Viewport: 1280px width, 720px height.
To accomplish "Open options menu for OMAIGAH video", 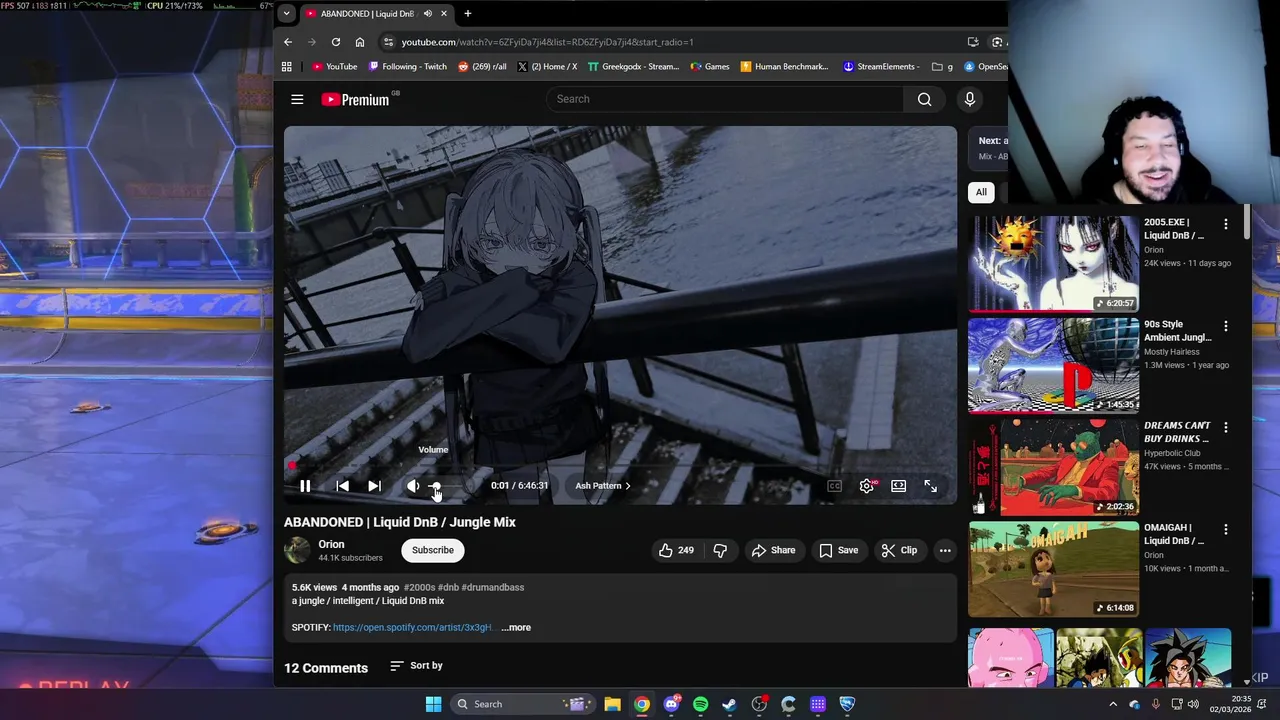I will 1226,529.
